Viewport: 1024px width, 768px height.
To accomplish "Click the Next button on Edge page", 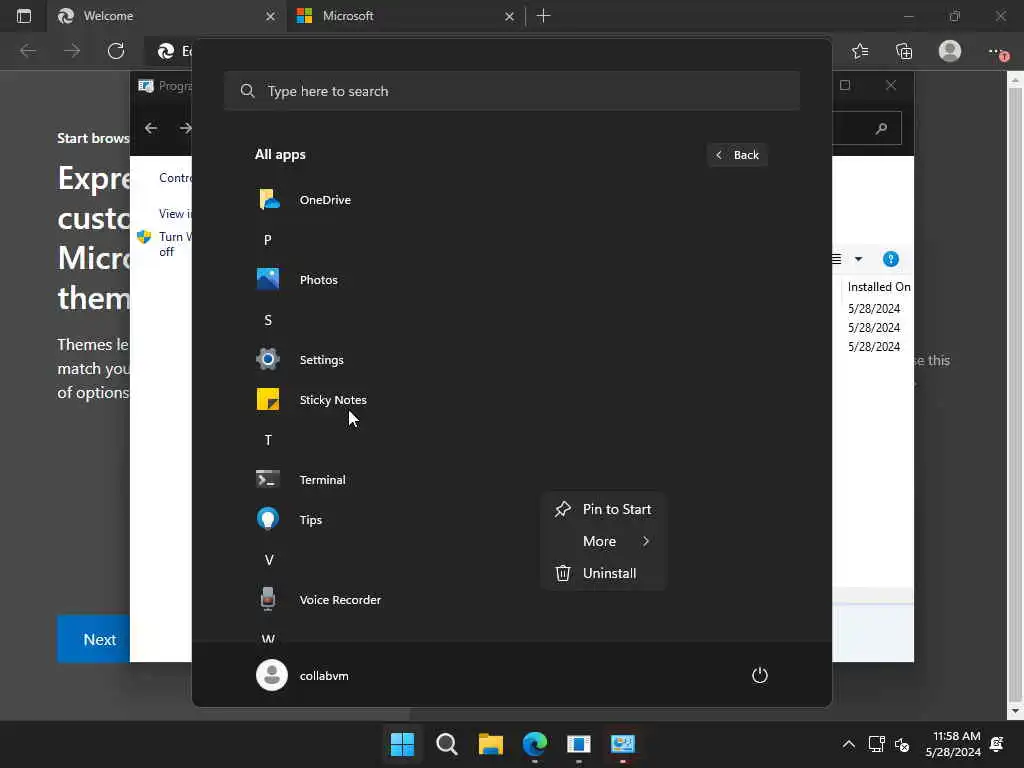I will point(93,639).
